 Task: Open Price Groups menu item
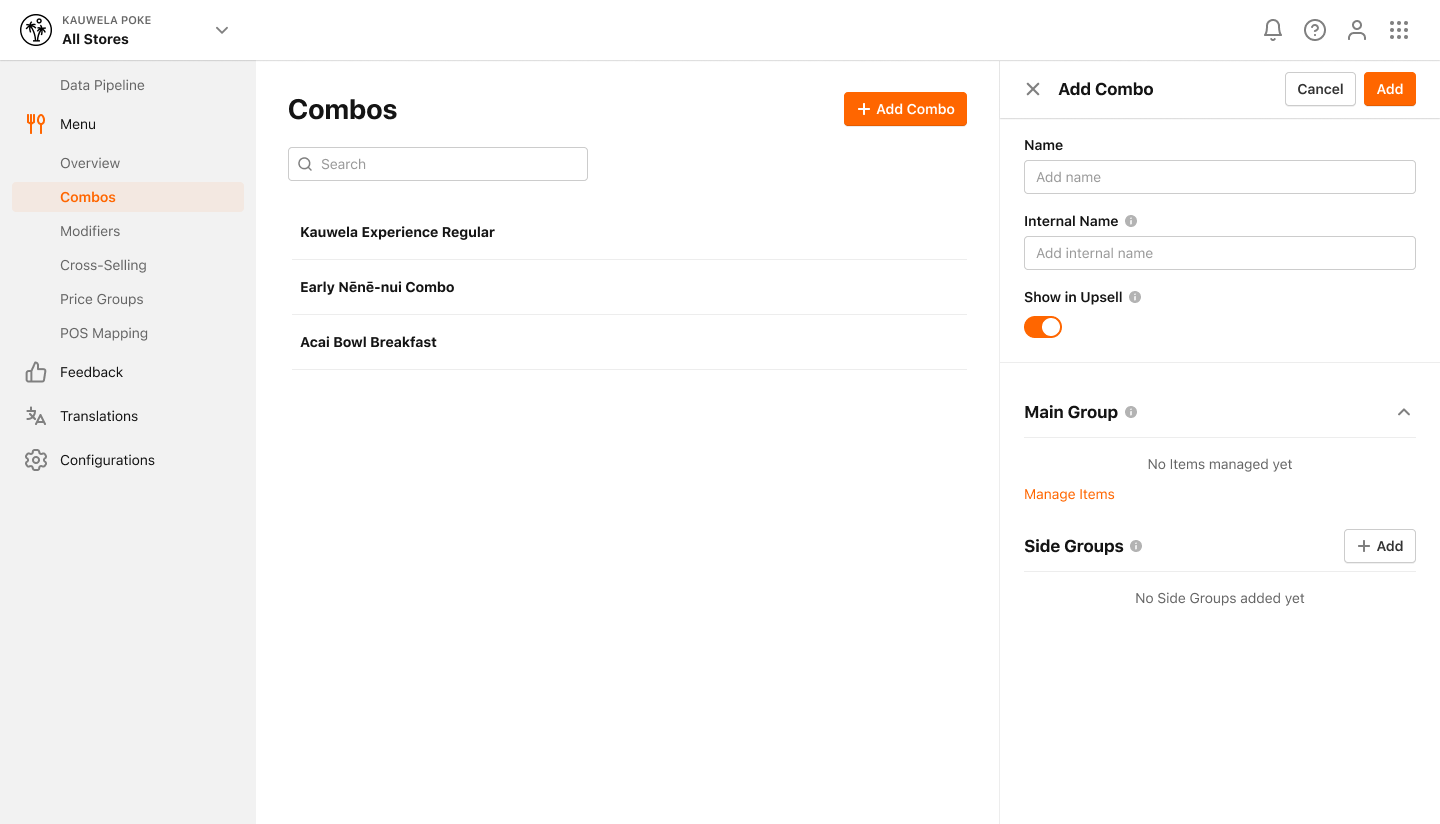pyautogui.click(x=101, y=299)
